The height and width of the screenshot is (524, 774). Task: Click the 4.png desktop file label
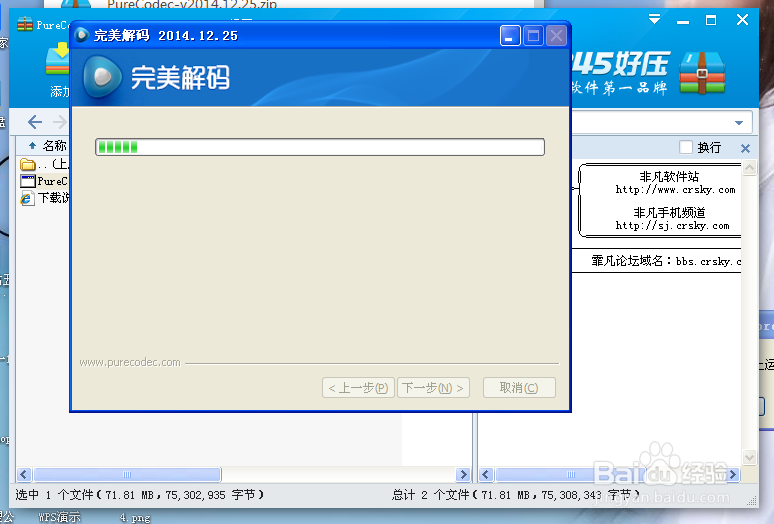tap(135, 518)
